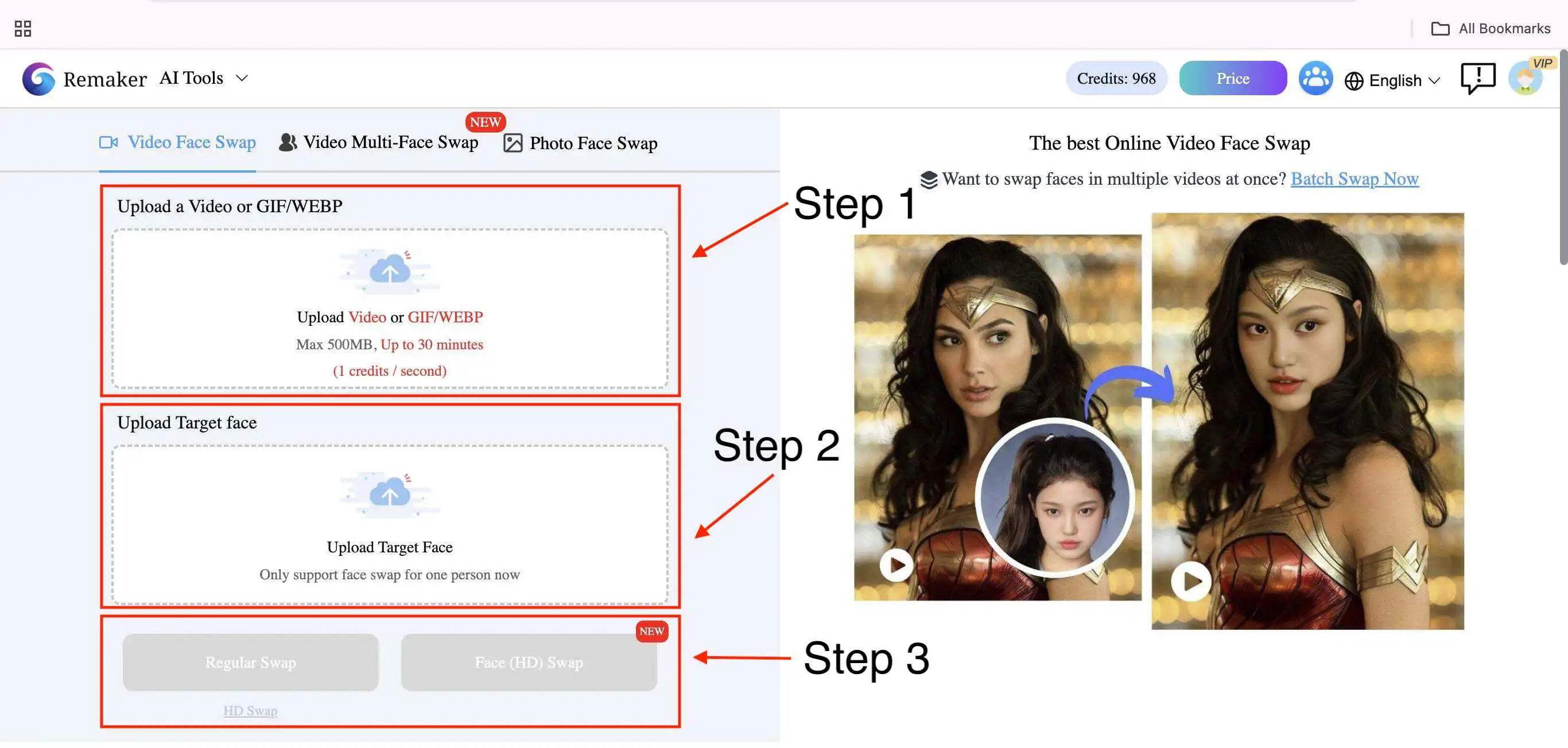The width and height of the screenshot is (1568, 748).
Task: Click the circular target face thumbnail
Action: [x=1054, y=497]
